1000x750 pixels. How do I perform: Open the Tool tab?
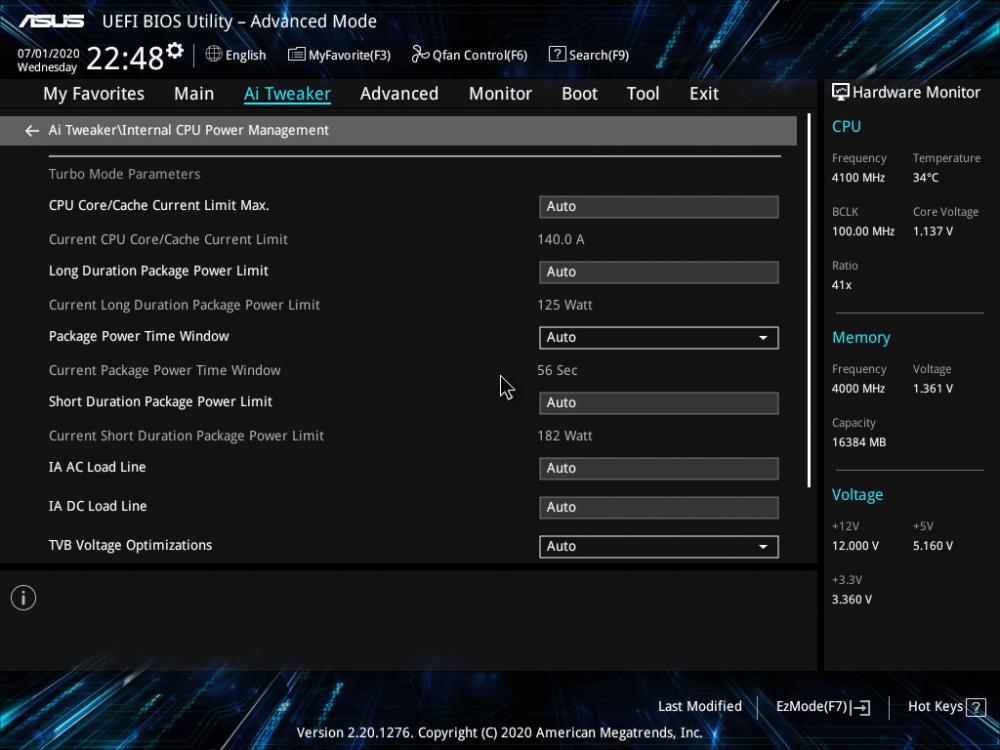643,94
